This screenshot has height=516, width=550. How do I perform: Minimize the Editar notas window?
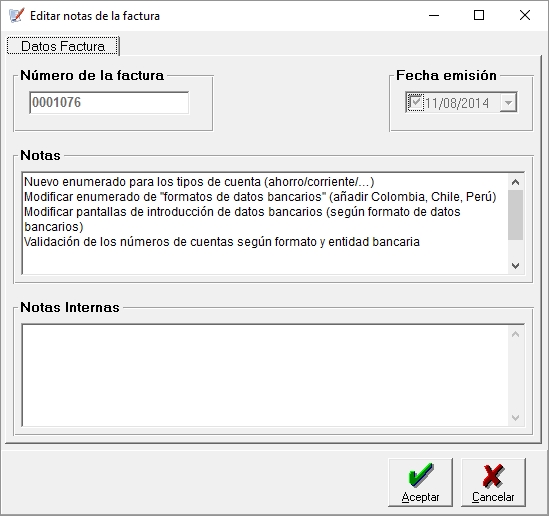(x=434, y=15)
